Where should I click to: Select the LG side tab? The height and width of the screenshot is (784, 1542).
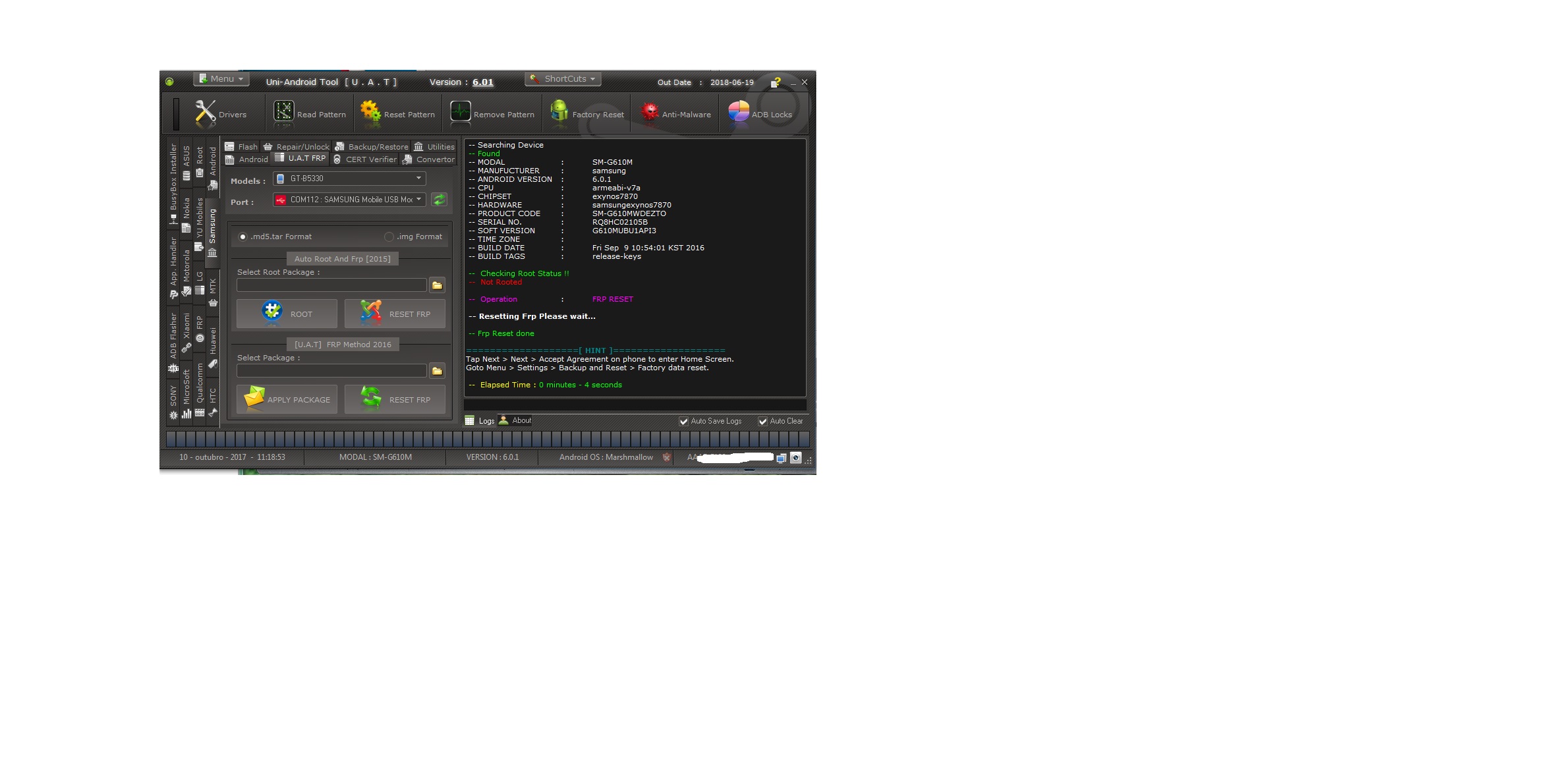pos(200,283)
